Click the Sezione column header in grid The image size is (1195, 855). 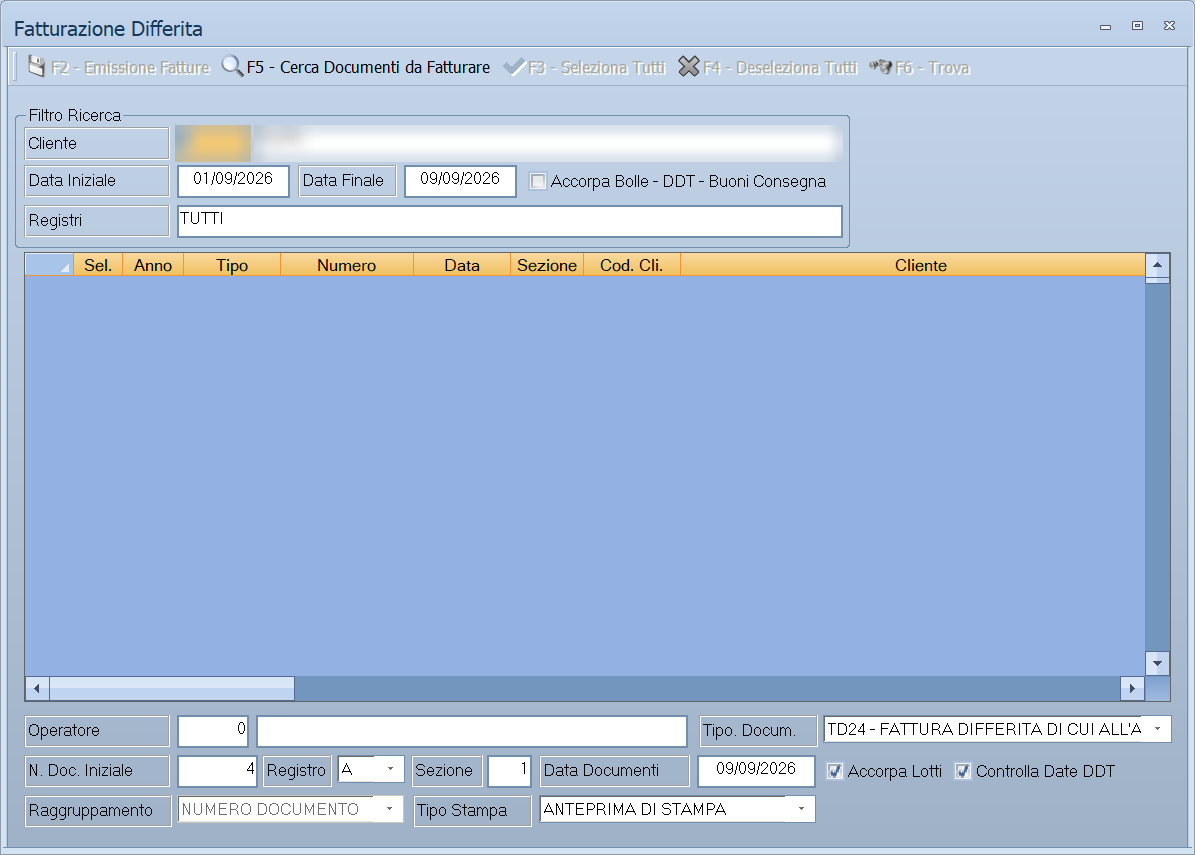pyautogui.click(x=547, y=265)
